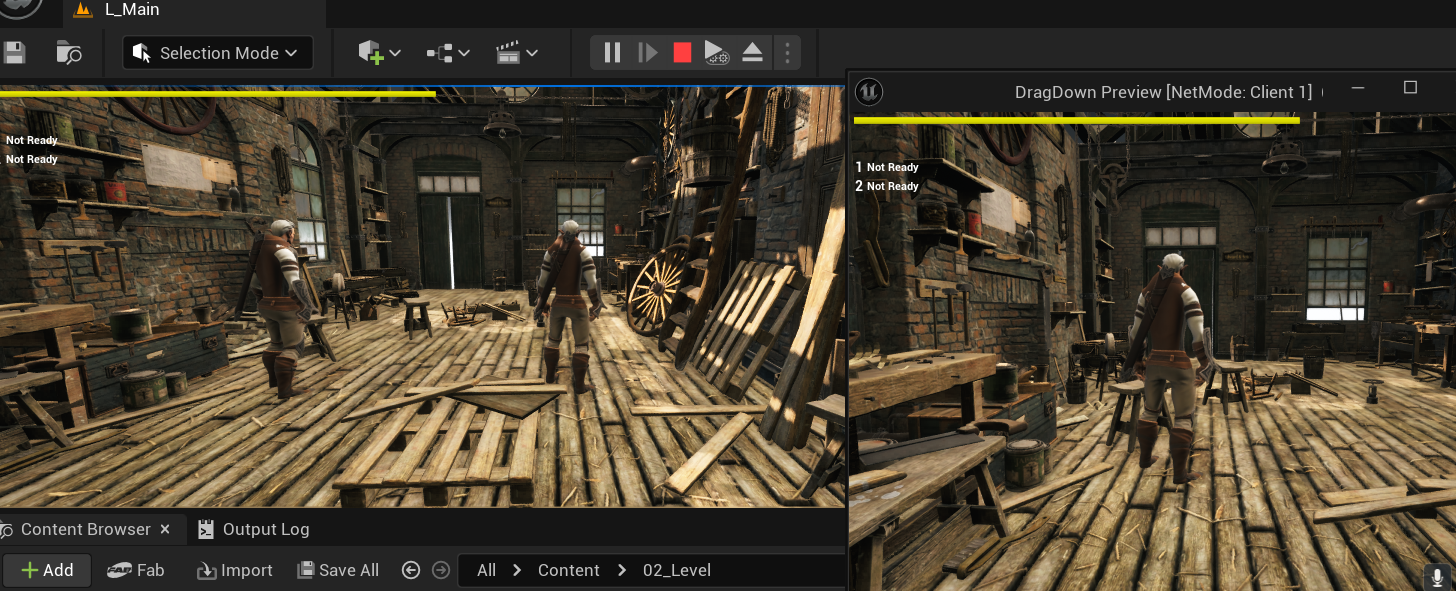Click the first Not Ready label in main viewport
Viewport: 1456px width, 591px height.
pyautogui.click(x=32, y=141)
